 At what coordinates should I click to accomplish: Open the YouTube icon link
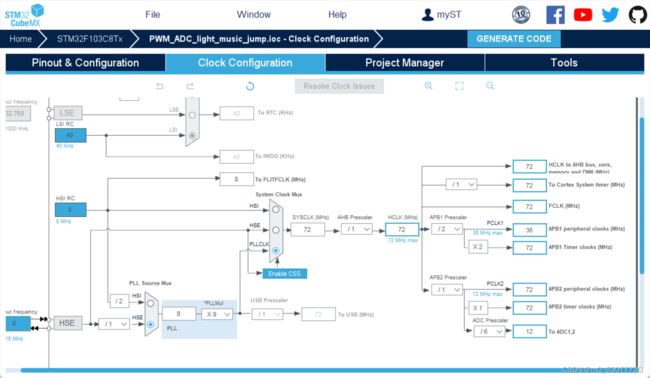(x=583, y=15)
